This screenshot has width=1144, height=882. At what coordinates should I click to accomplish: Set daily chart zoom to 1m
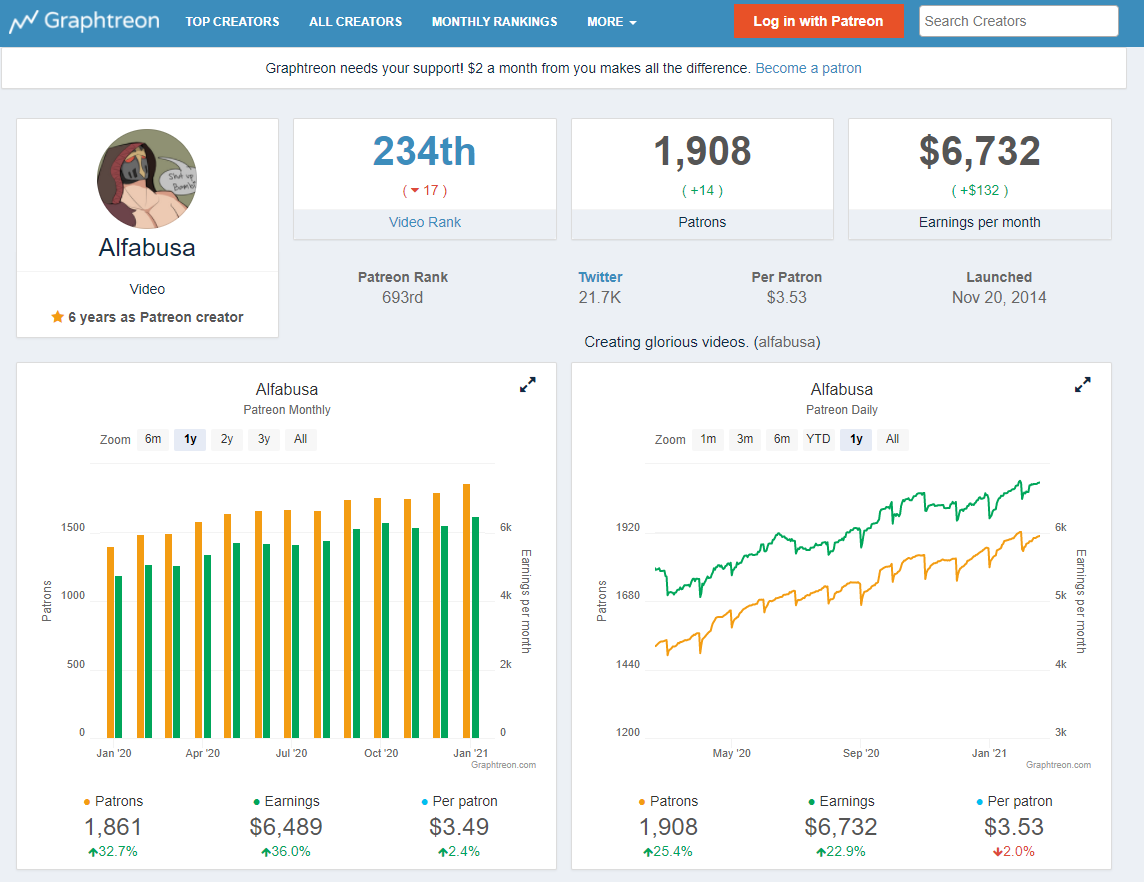708,439
